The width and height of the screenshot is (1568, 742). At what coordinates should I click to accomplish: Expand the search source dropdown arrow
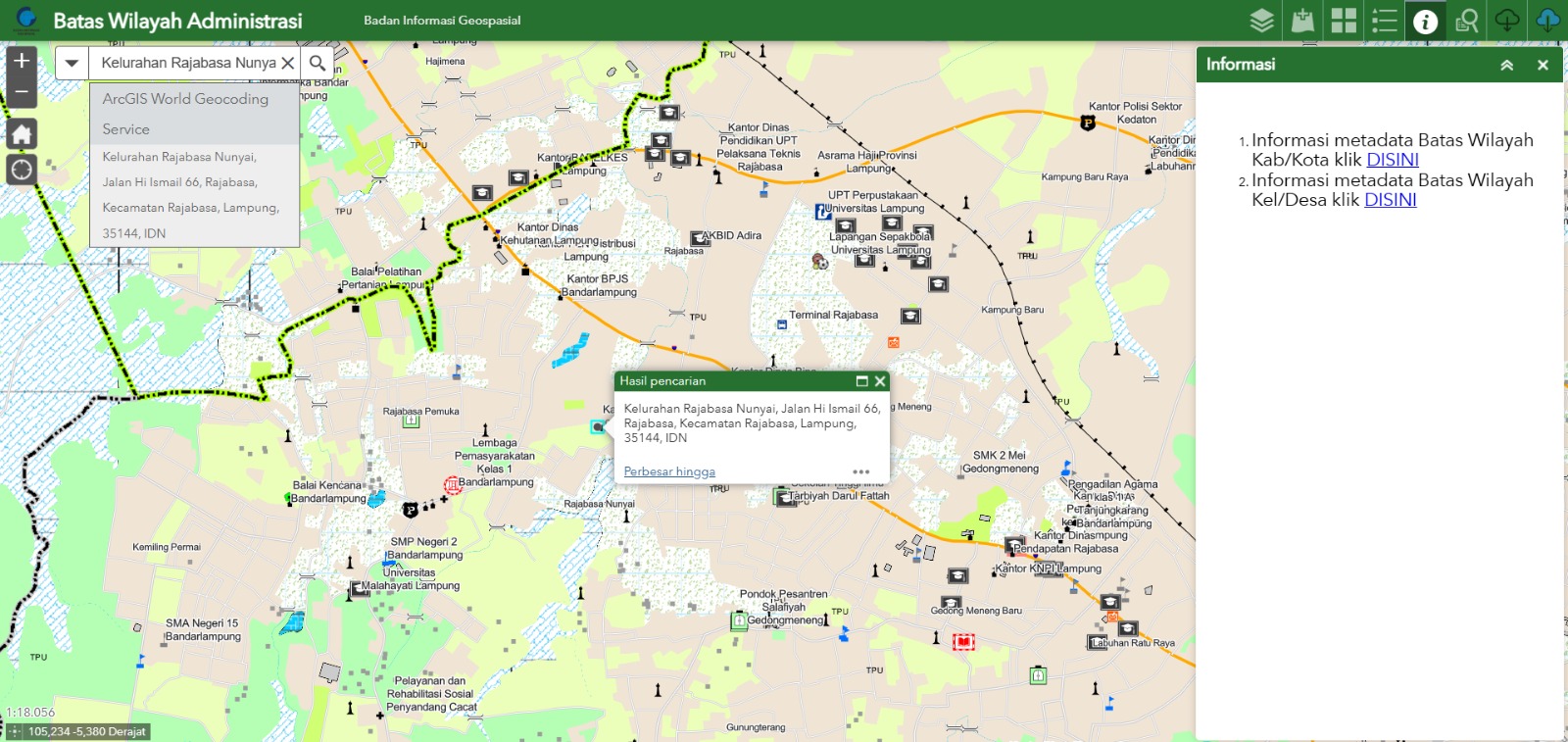[72, 63]
